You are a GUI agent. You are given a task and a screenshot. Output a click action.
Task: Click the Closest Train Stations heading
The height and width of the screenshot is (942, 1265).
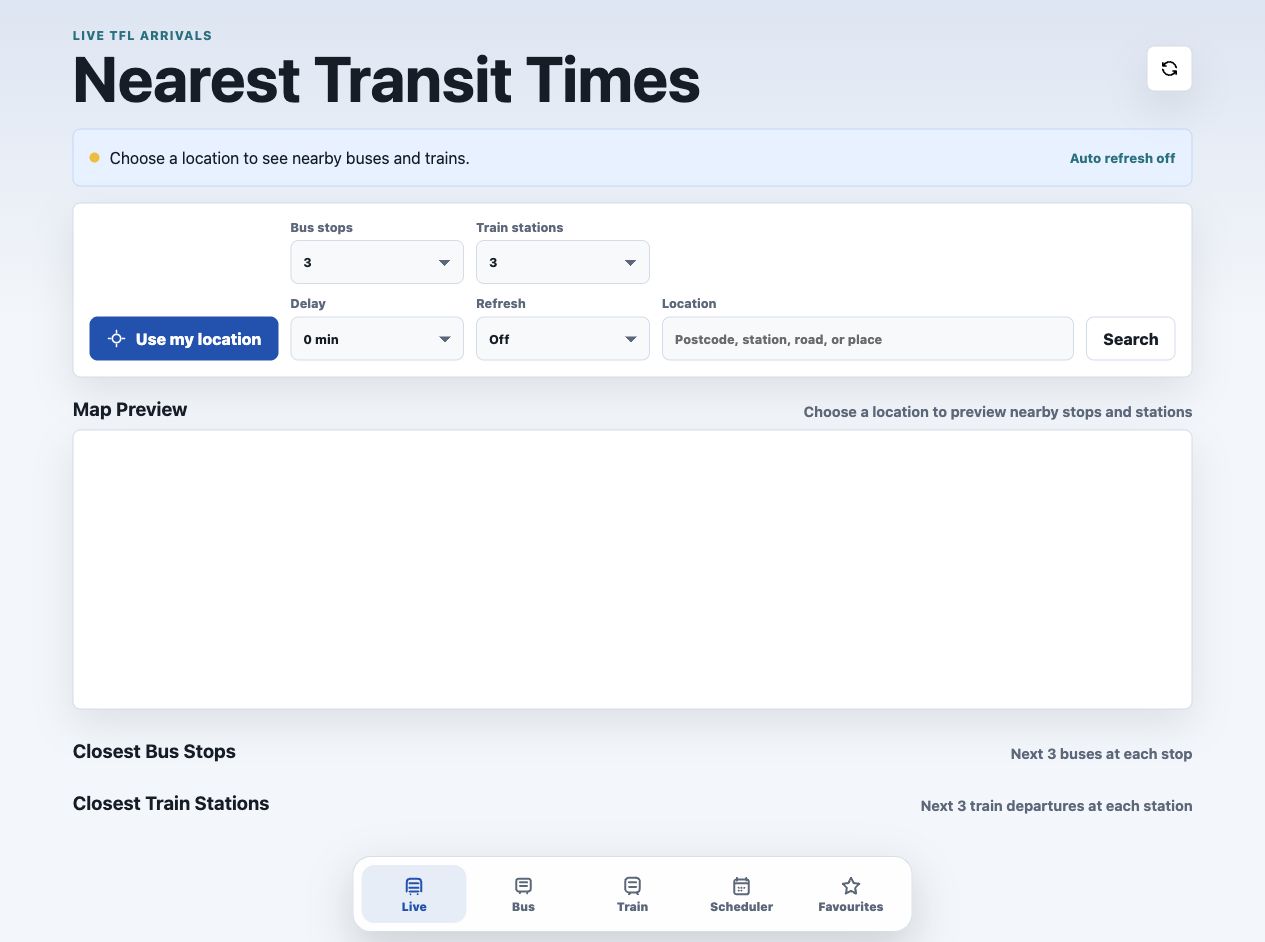pos(171,804)
